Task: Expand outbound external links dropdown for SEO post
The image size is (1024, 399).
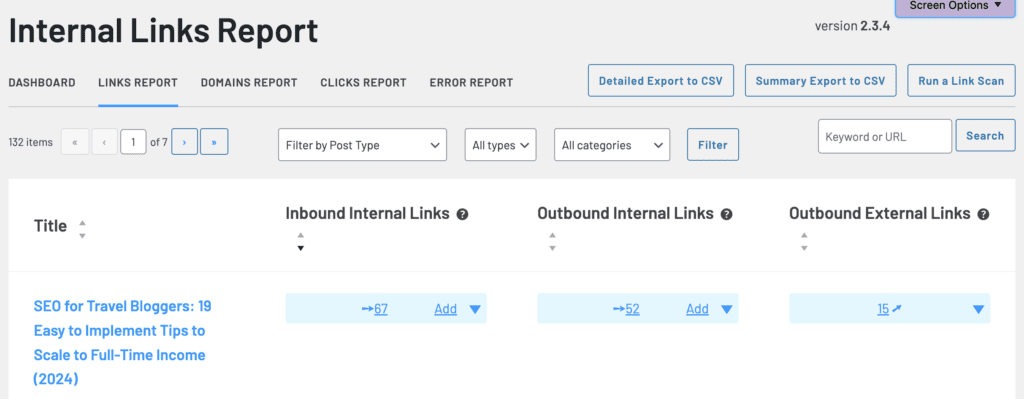Action: pos(978,310)
